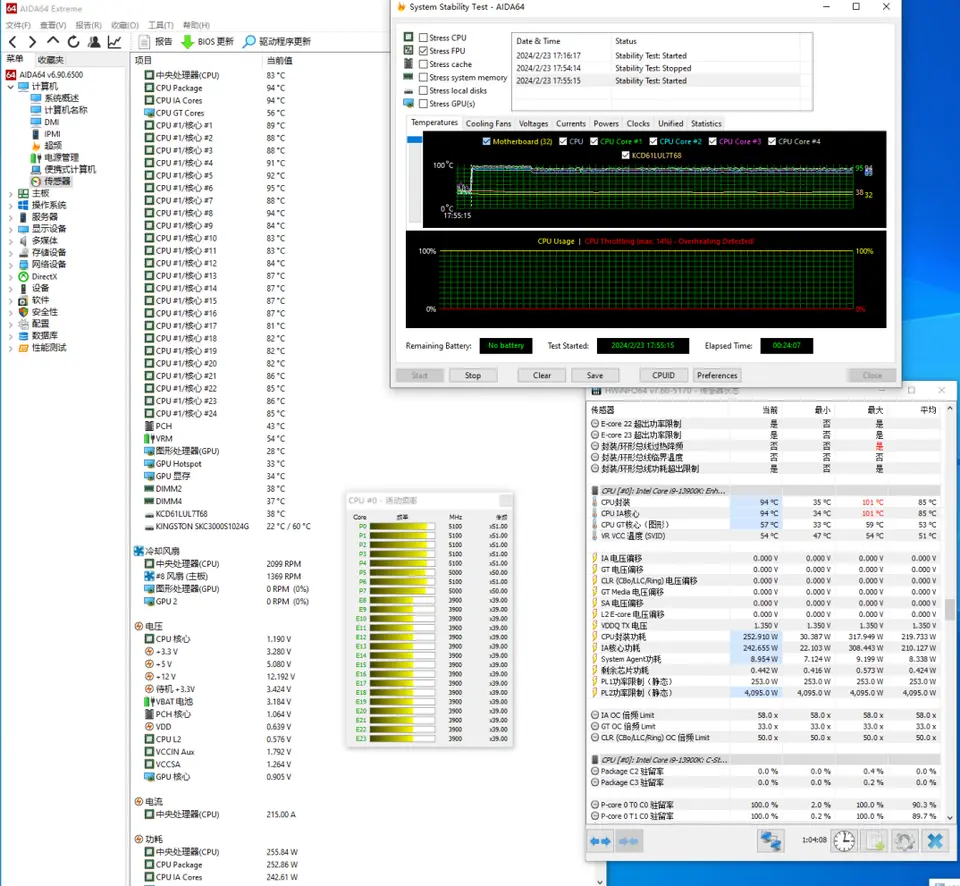Collapse the 计算机 tree node
Screen dimensions: 960x886
(10, 86)
